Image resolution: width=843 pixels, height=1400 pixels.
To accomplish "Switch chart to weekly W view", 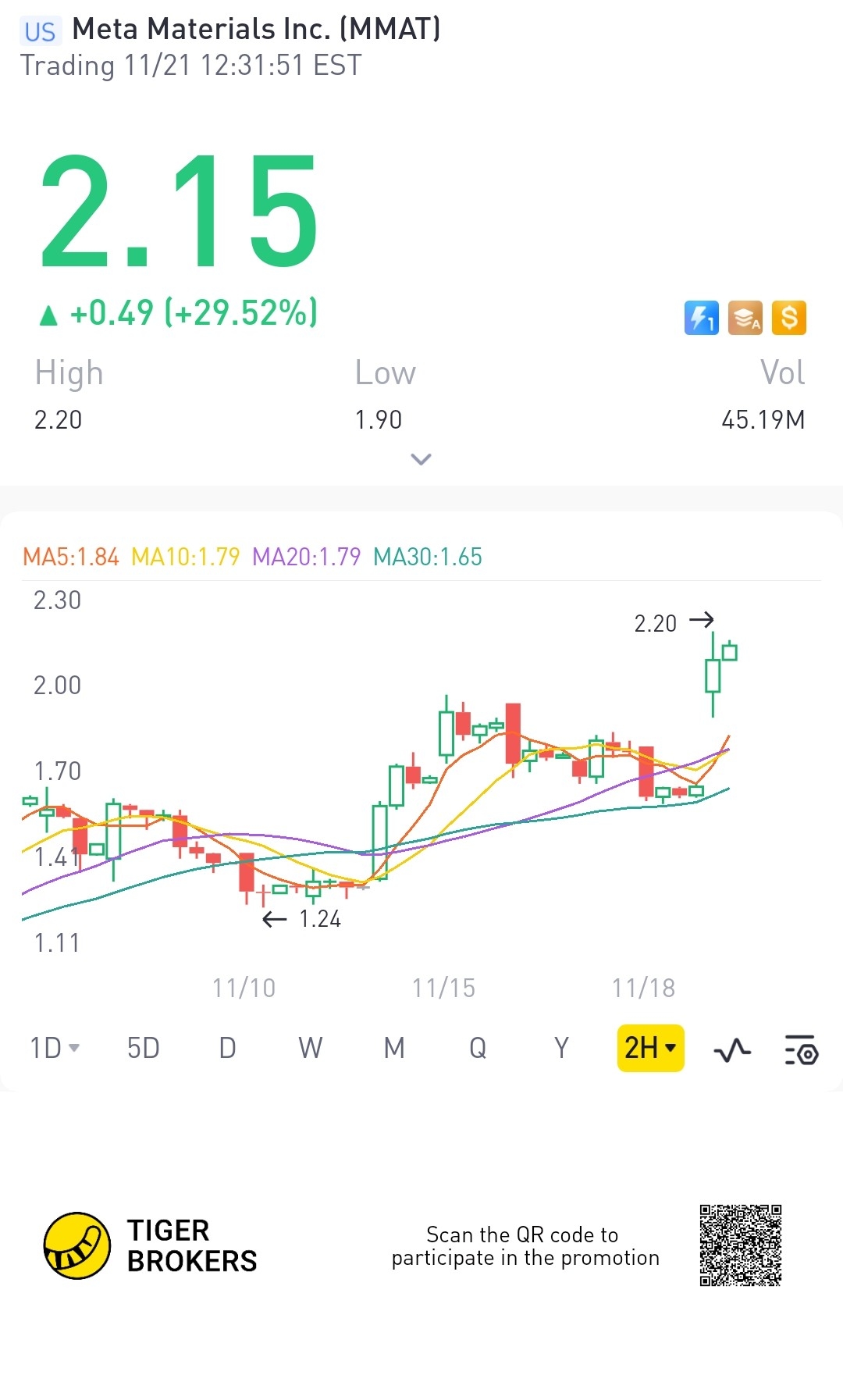I will click(311, 1048).
